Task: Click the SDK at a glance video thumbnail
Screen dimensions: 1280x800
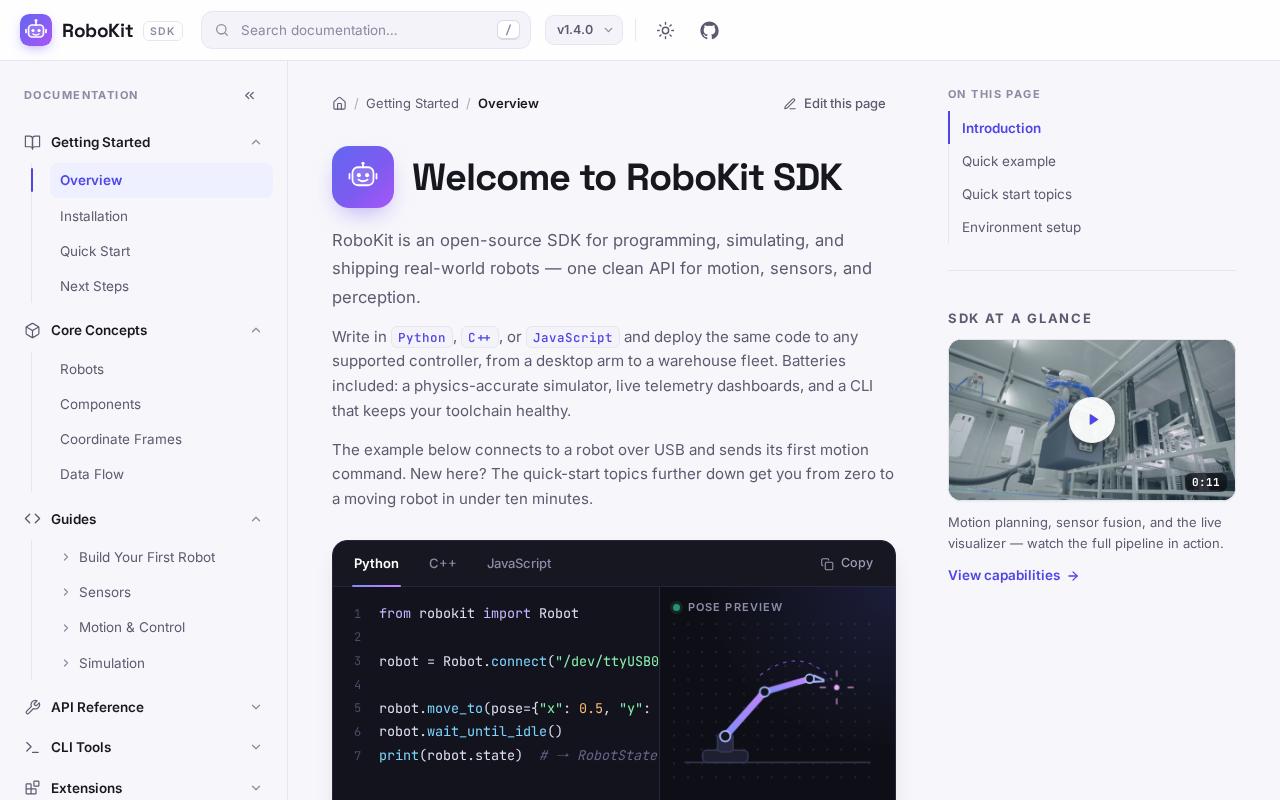Action: pos(1092,420)
